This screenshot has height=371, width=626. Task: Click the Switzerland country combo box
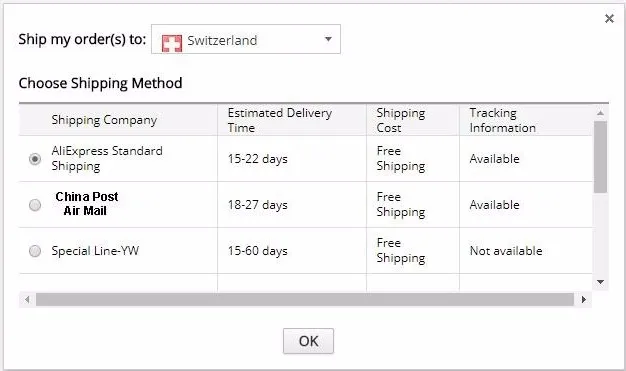point(246,39)
